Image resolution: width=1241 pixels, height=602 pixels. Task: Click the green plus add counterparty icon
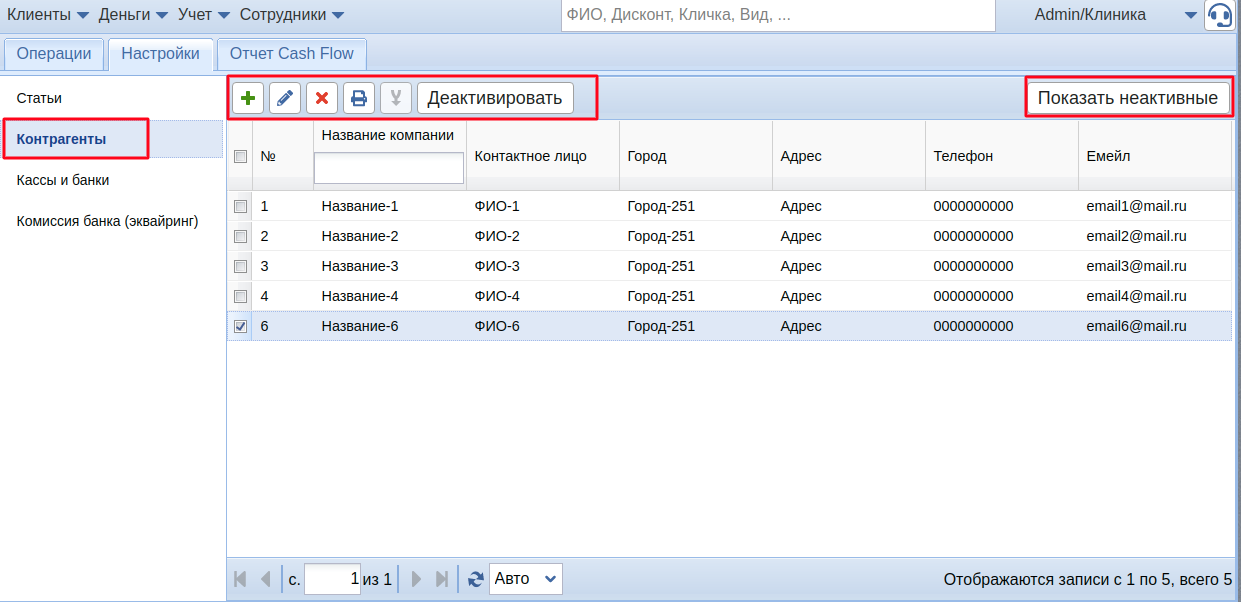(248, 98)
